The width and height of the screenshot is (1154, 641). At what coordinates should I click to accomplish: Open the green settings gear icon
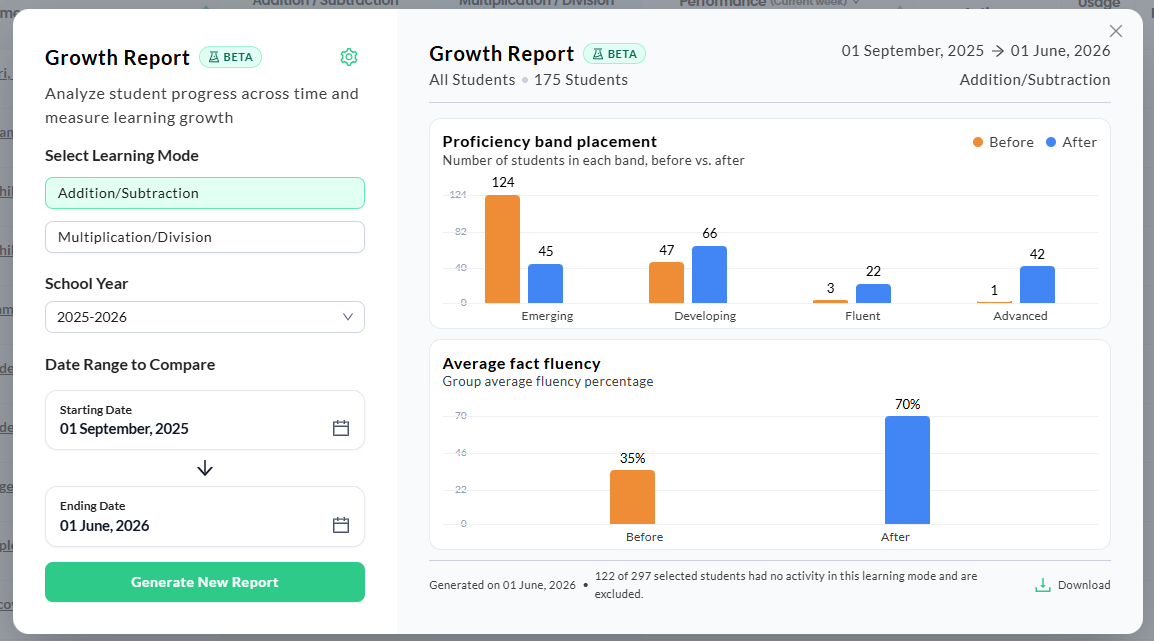[349, 57]
